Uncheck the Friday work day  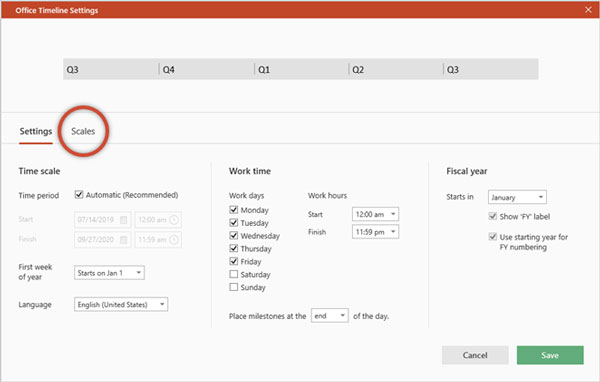pyautogui.click(x=233, y=261)
